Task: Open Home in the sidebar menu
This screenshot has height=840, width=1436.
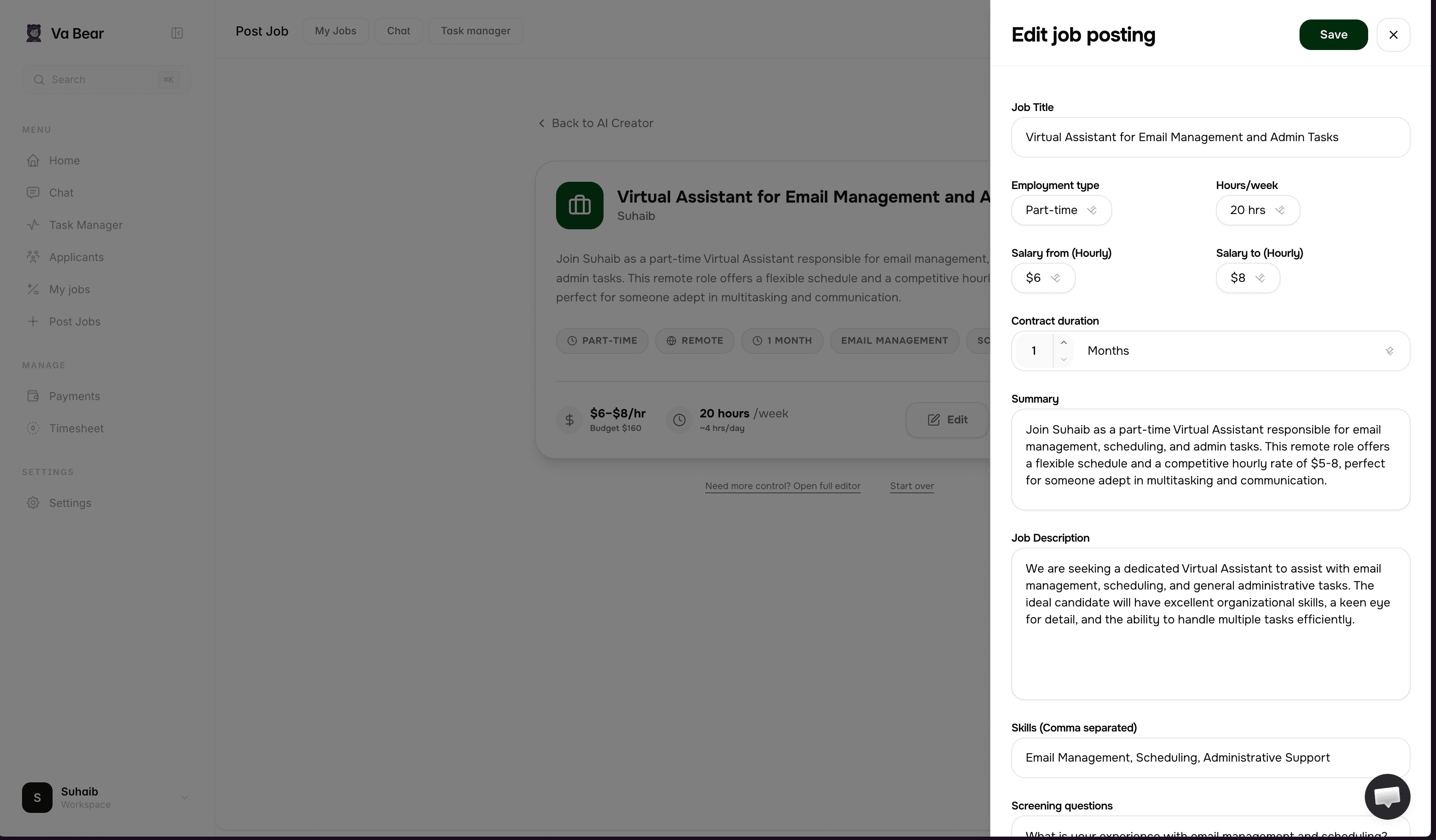Action: tap(106, 161)
